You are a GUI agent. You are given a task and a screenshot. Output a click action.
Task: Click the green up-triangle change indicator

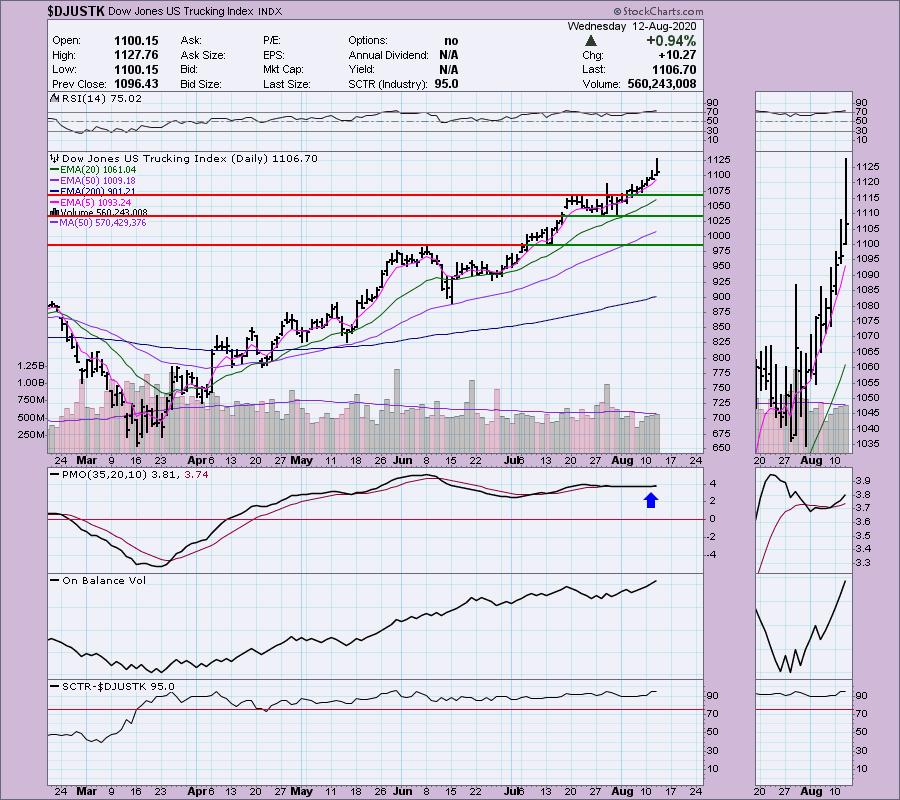coord(590,41)
